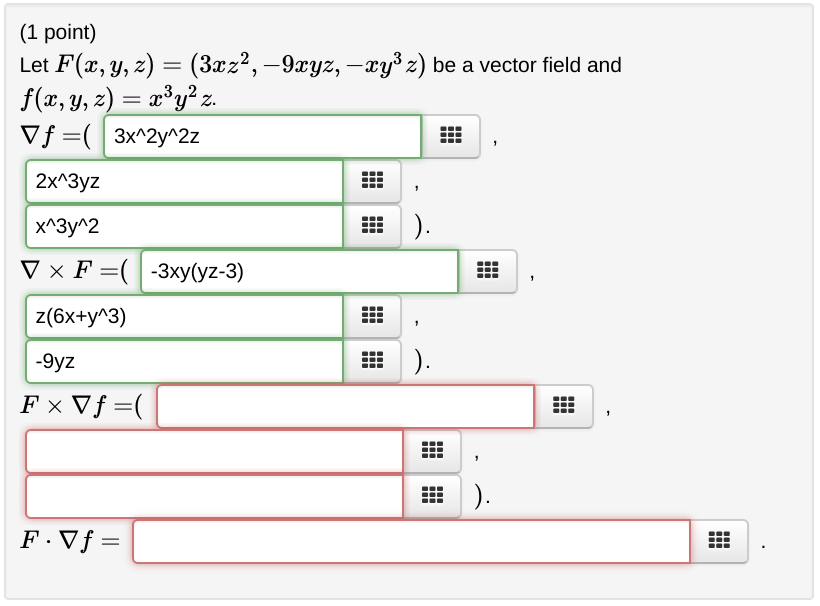Open the equation editor for the dot product field
Image resolution: width=820 pixels, height=606 pixels.
click(719, 542)
